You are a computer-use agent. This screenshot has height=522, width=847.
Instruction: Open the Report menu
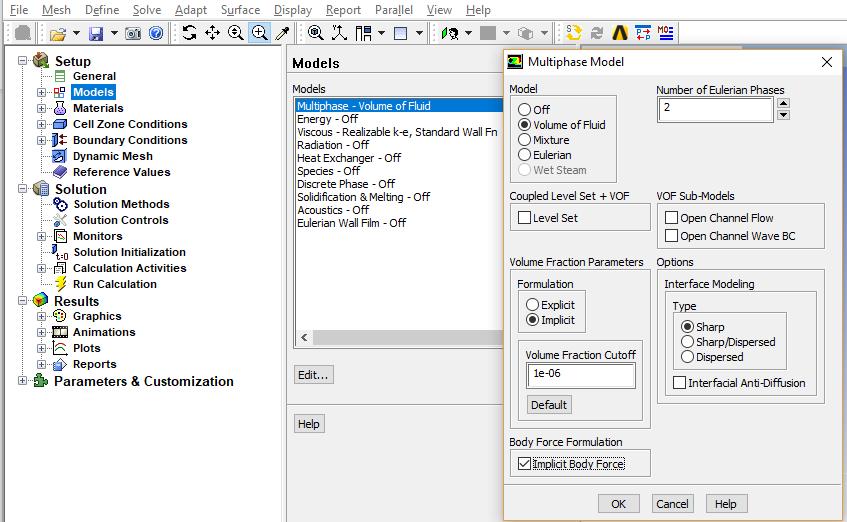coord(343,10)
